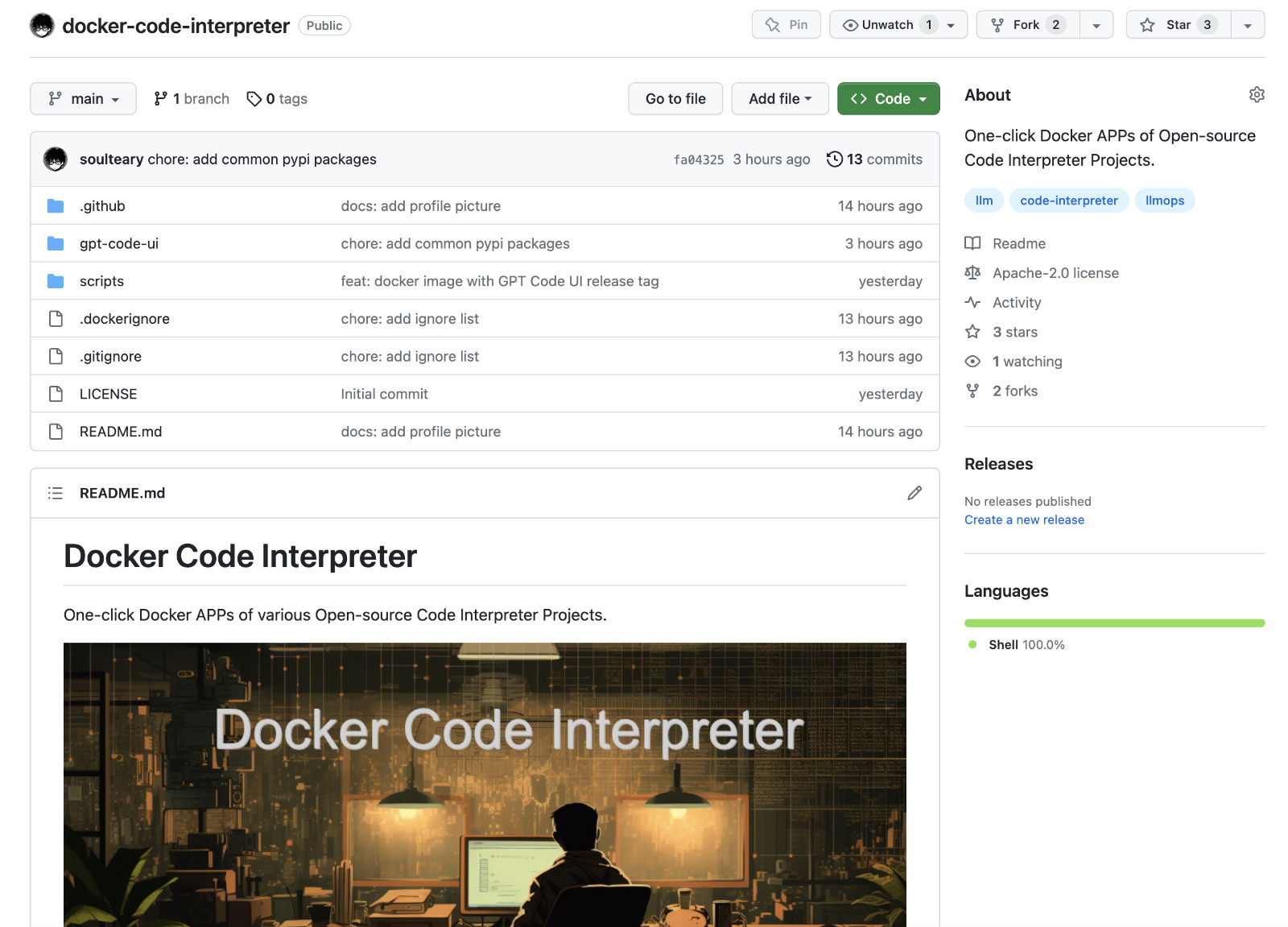The image size is (1288, 927).
Task: Open the .dockerignore file name
Action: coord(125,319)
